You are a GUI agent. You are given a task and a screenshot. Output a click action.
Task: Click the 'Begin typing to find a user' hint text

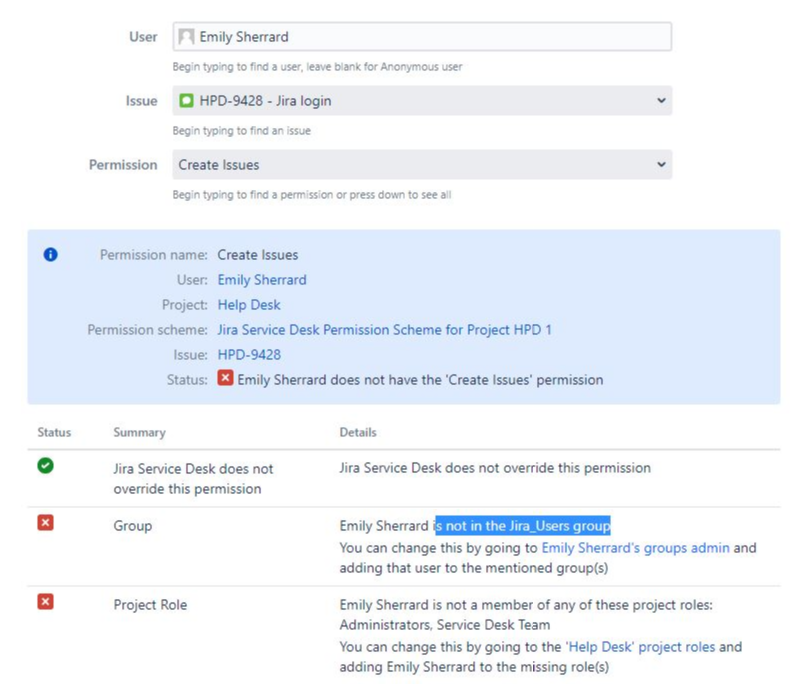point(317,67)
